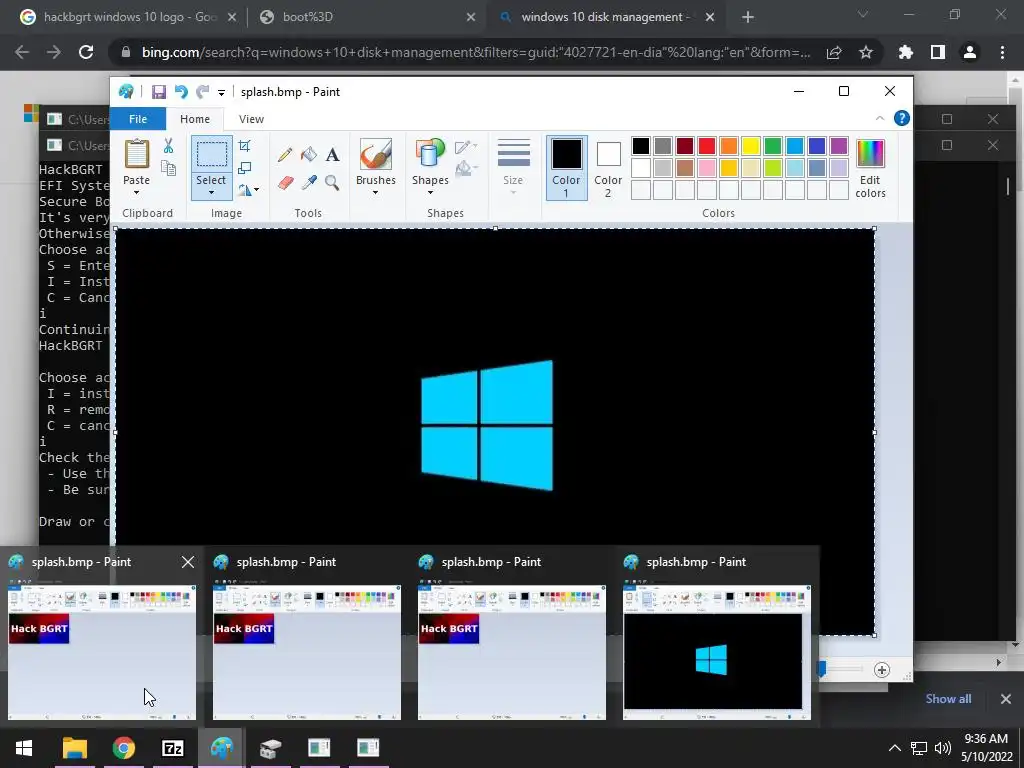Switch to hackbgrt windows 10 logo tab

(130, 17)
